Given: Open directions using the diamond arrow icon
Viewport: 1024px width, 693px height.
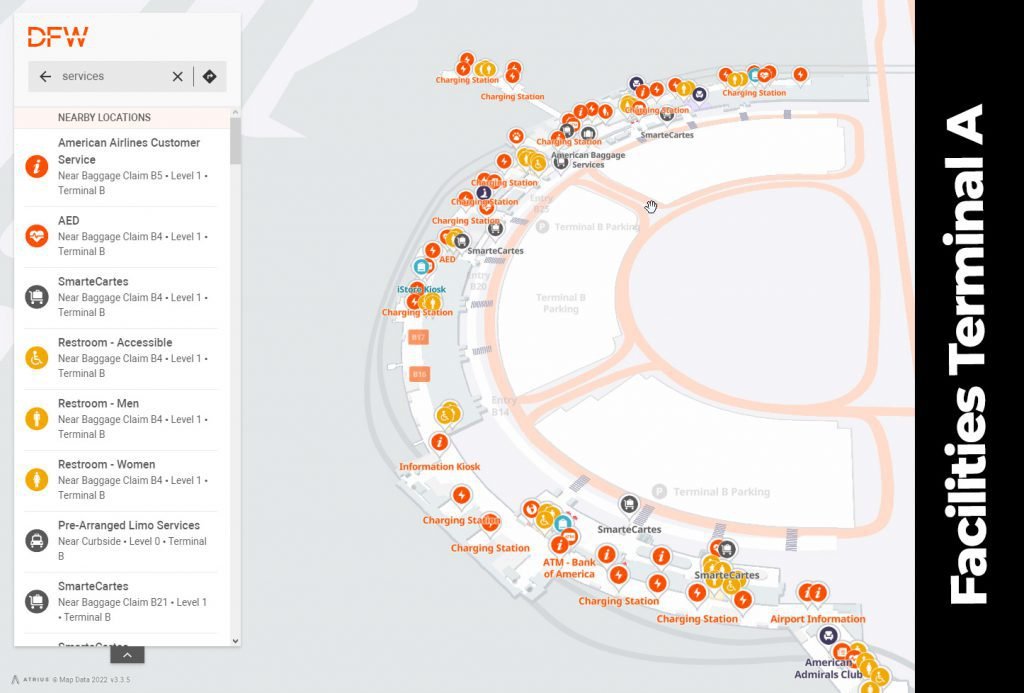Looking at the screenshot, I should click(x=209, y=76).
